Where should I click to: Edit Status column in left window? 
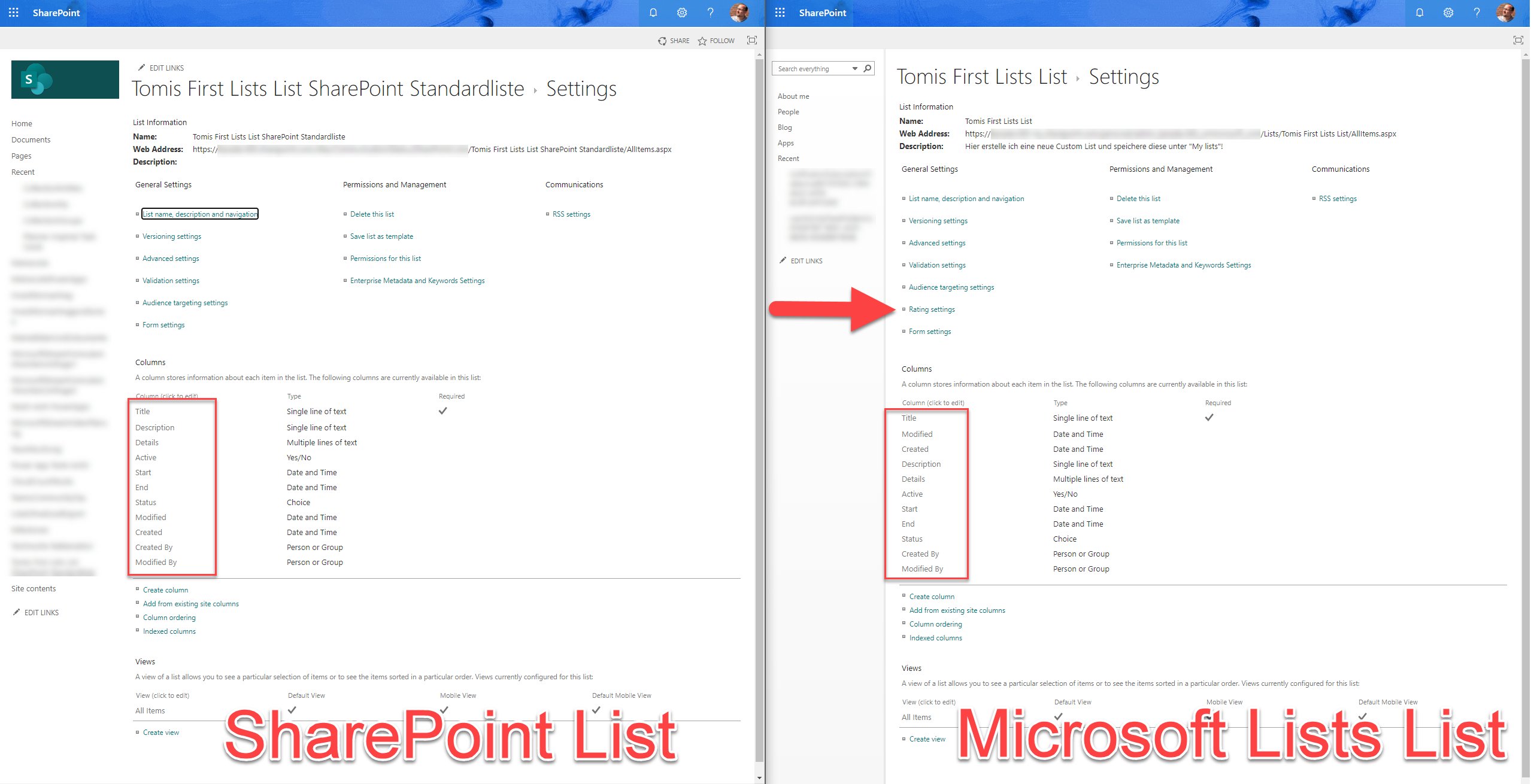click(x=145, y=502)
